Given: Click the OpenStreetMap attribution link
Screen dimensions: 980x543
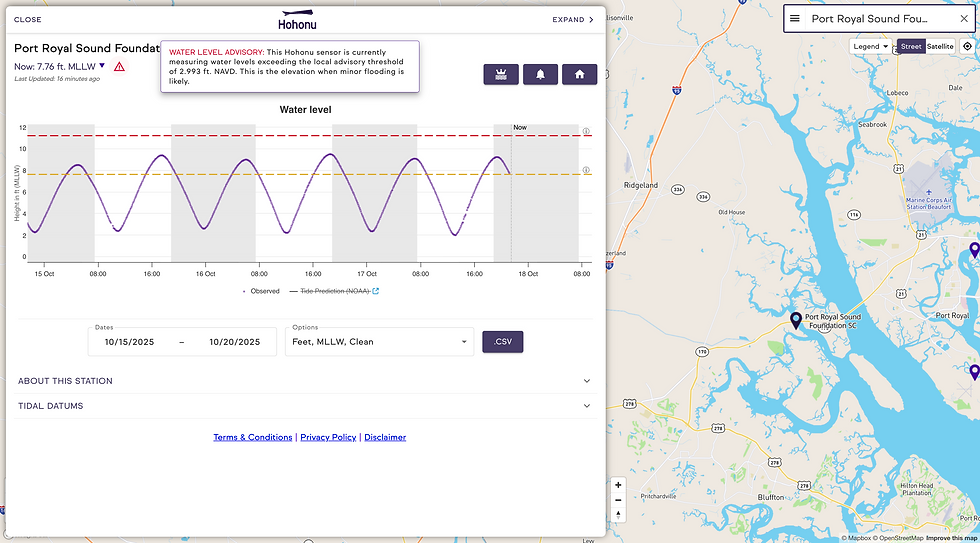Looking at the screenshot, I should (x=898, y=538).
